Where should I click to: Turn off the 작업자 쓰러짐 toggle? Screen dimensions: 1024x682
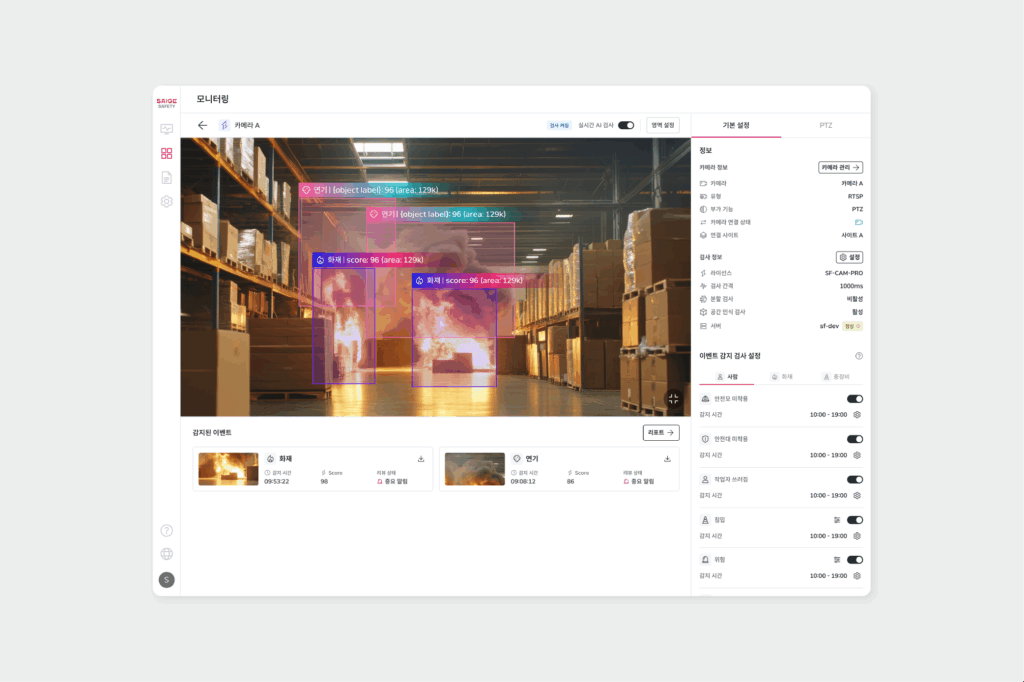[855, 479]
